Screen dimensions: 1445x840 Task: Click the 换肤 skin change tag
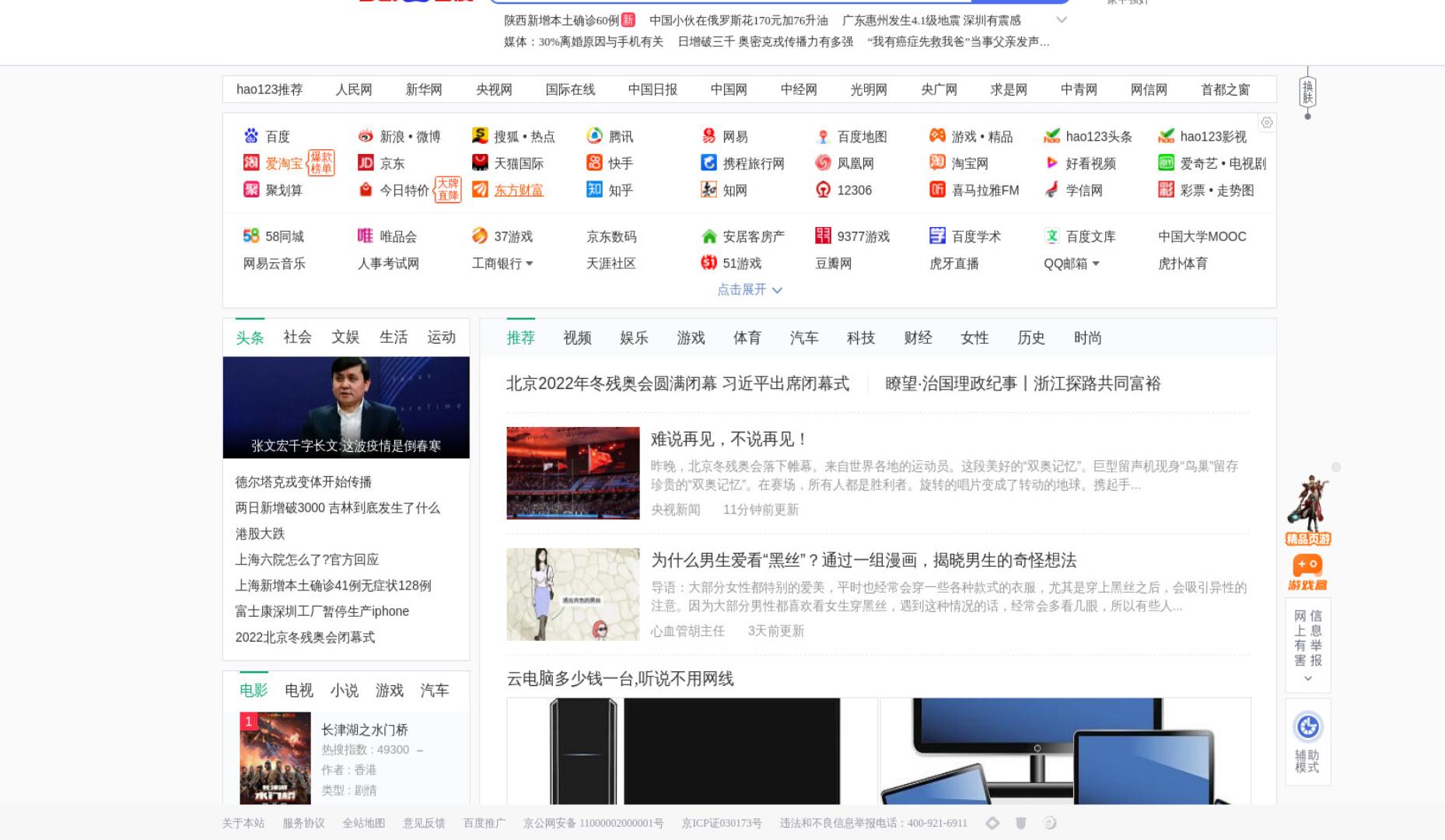tap(1307, 92)
